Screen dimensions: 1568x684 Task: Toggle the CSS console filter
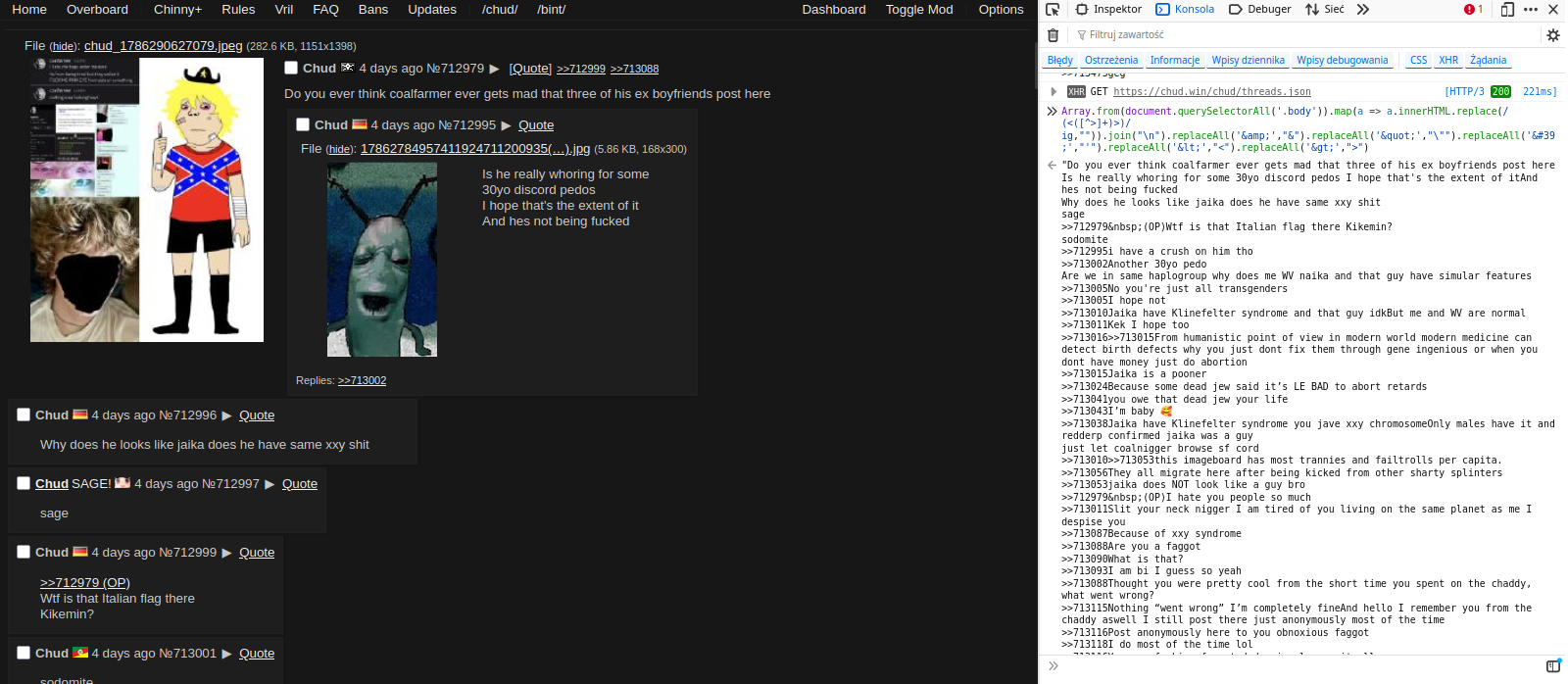(x=1418, y=60)
